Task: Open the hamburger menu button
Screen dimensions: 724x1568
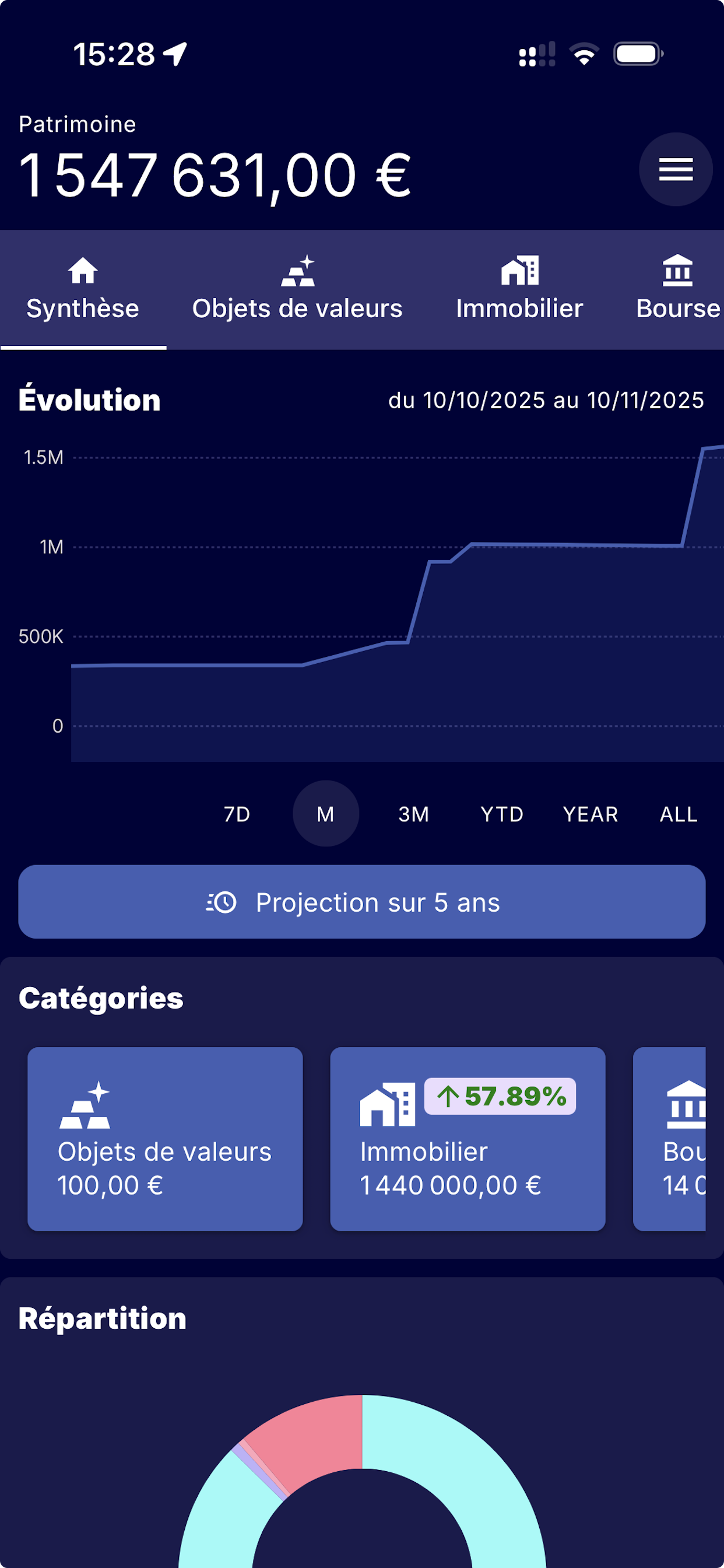Action: coord(676,169)
